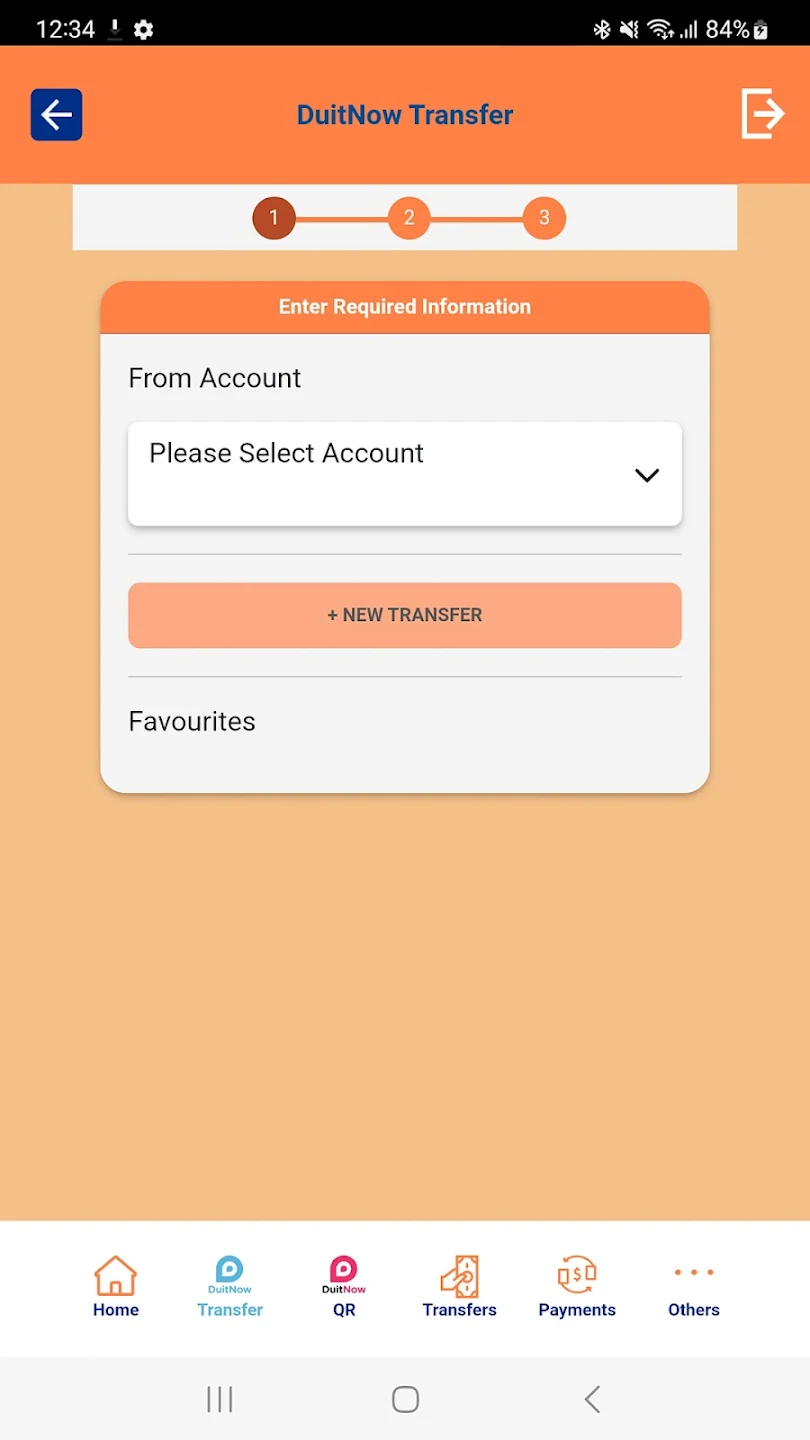Tap Android home navigation button
Screen dimensions: 810x1440
tap(405, 1399)
